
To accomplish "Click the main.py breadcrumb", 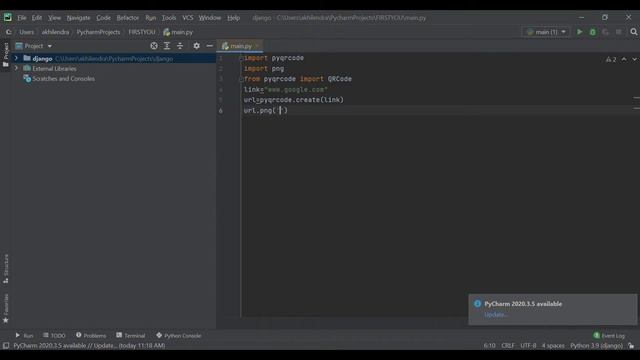I will click(178, 32).
